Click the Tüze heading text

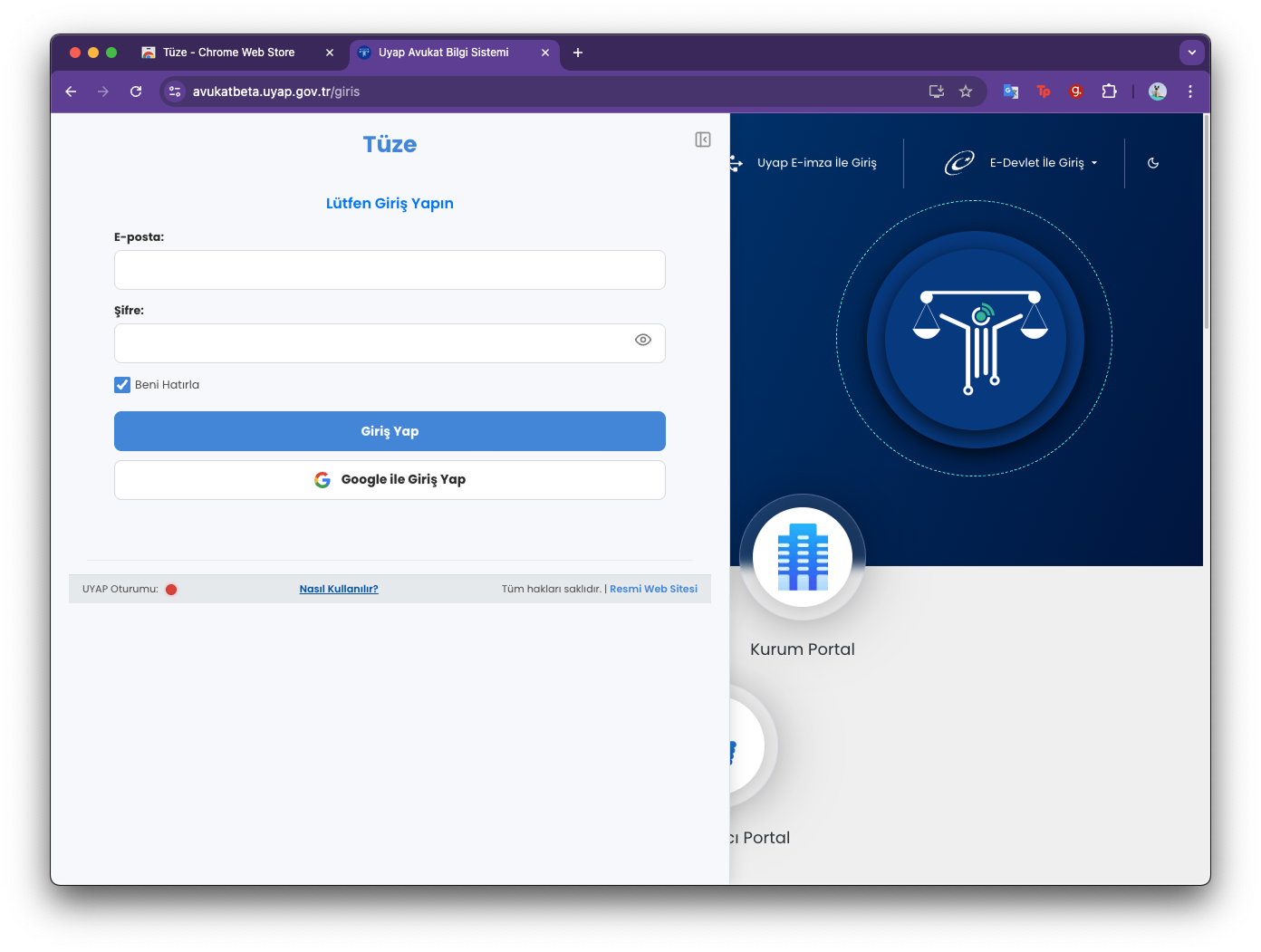(x=390, y=145)
